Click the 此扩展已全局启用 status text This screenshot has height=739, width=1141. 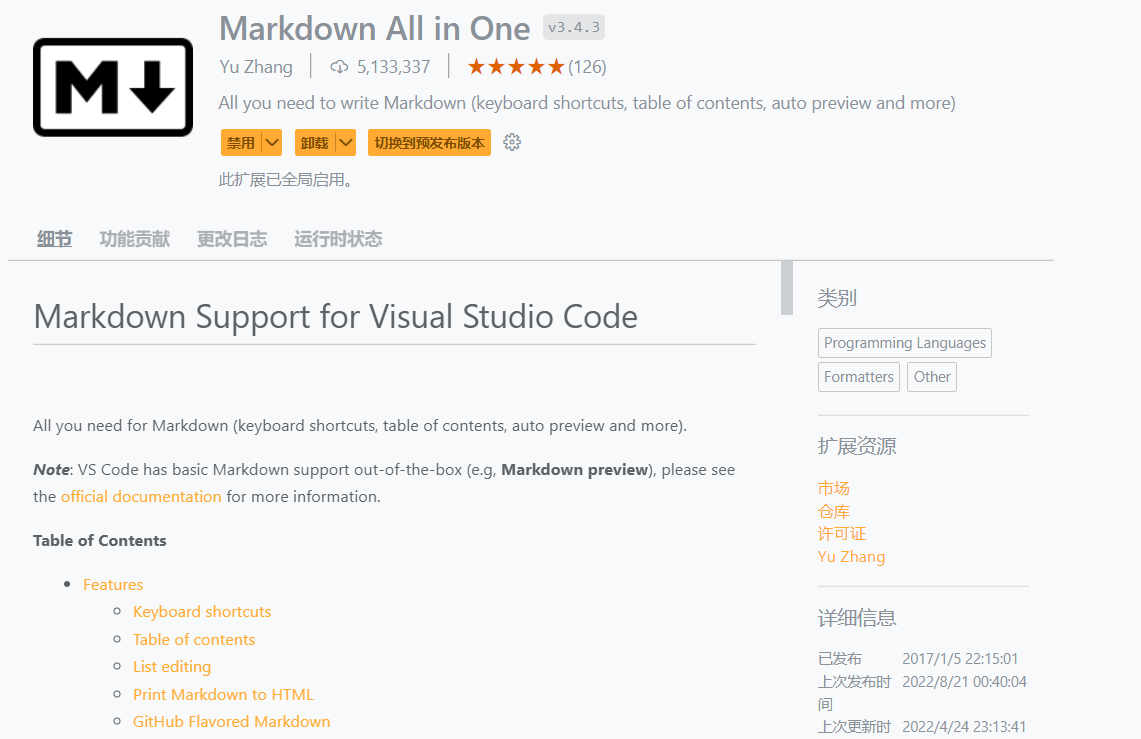point(286,180)
